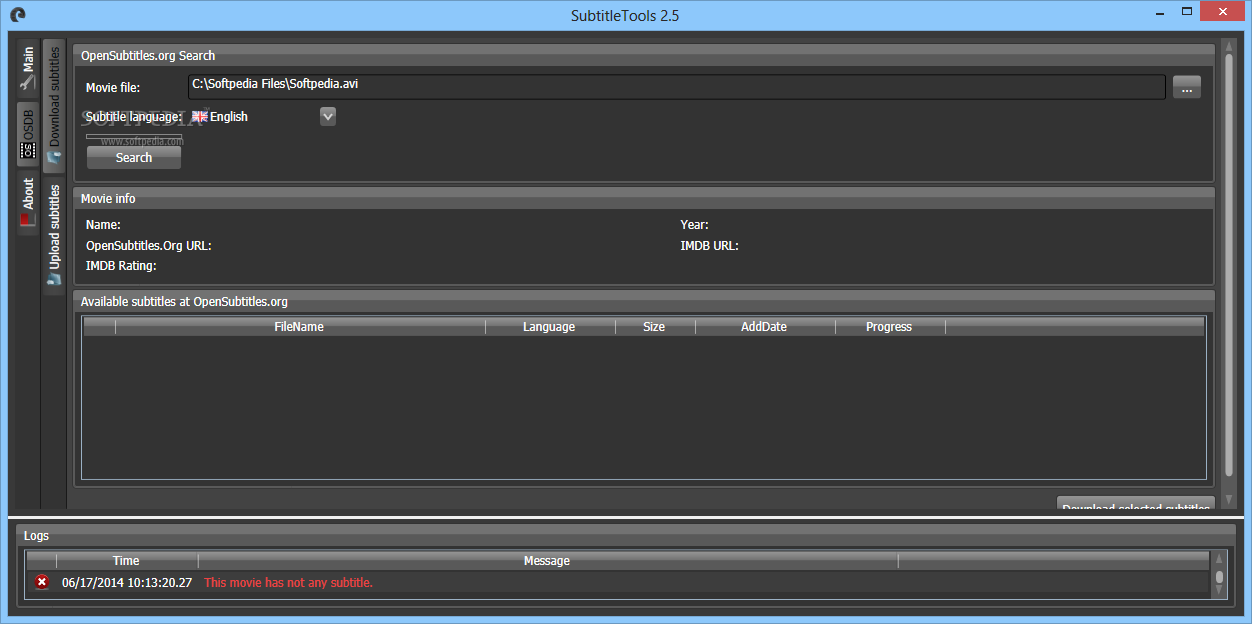Image resolution: width=1252 pixels, height=624 pixels.
Task: Browse for movie file with ... button
Action: click(x=1187, y=88)
